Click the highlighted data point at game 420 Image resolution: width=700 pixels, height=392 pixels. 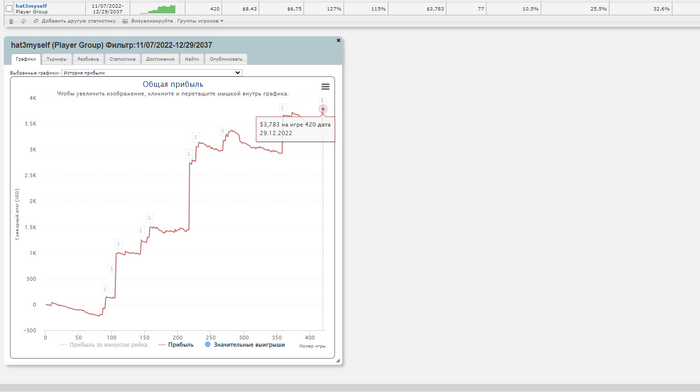coord(323,109)
